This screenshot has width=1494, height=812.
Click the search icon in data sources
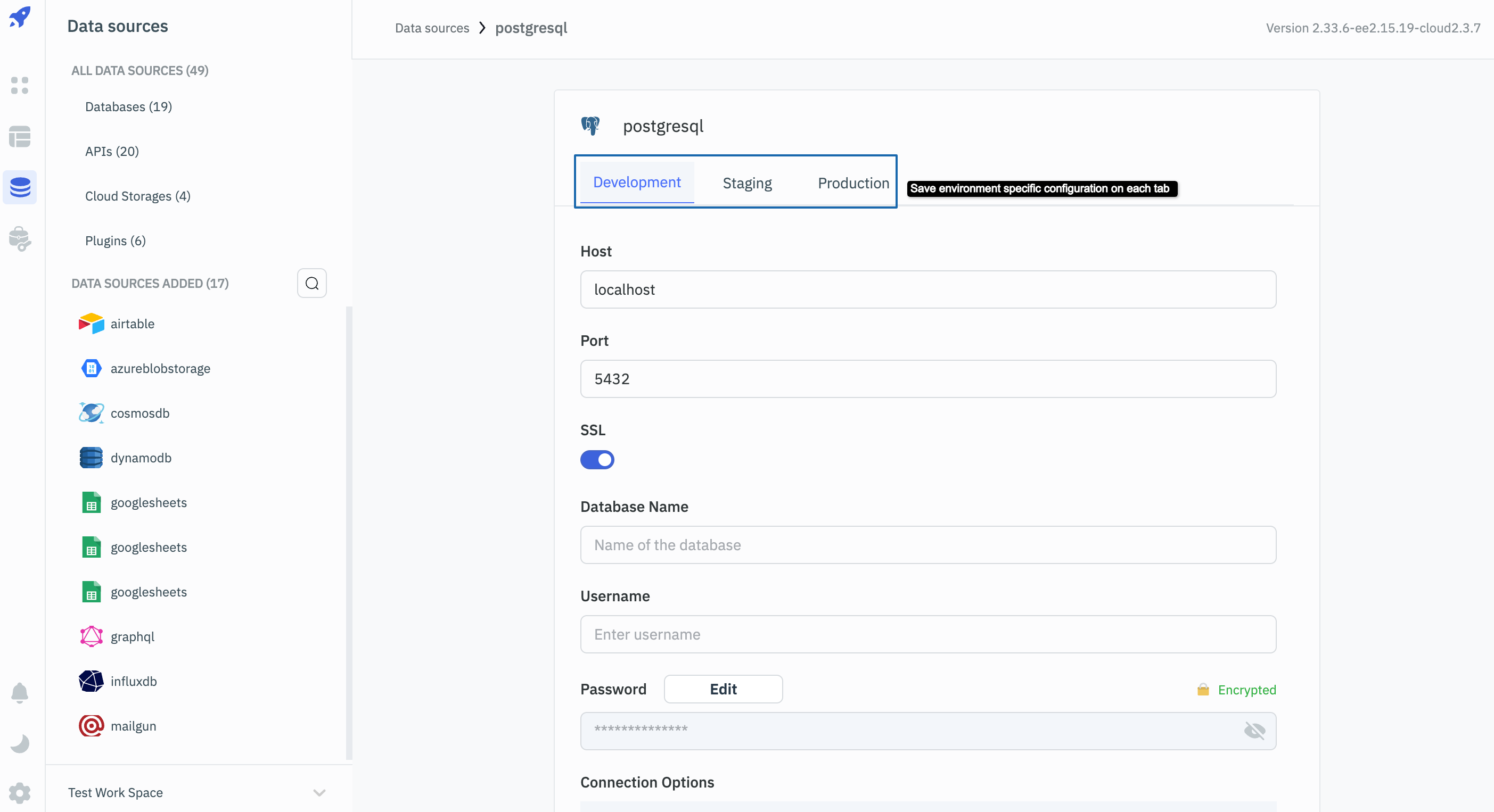pyautogui.click(x=311, y=284)
